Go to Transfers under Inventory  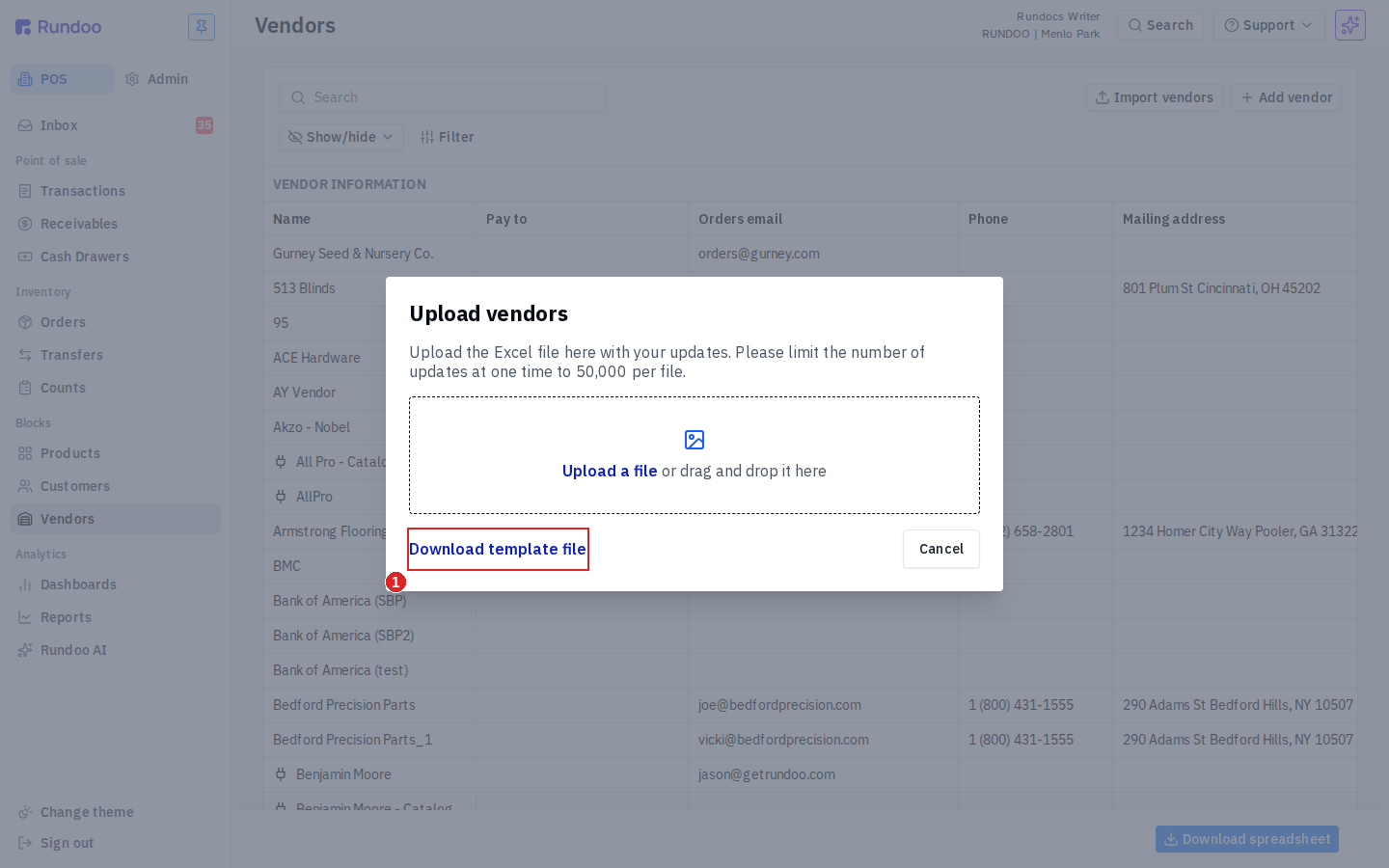(x=115, y=355)
